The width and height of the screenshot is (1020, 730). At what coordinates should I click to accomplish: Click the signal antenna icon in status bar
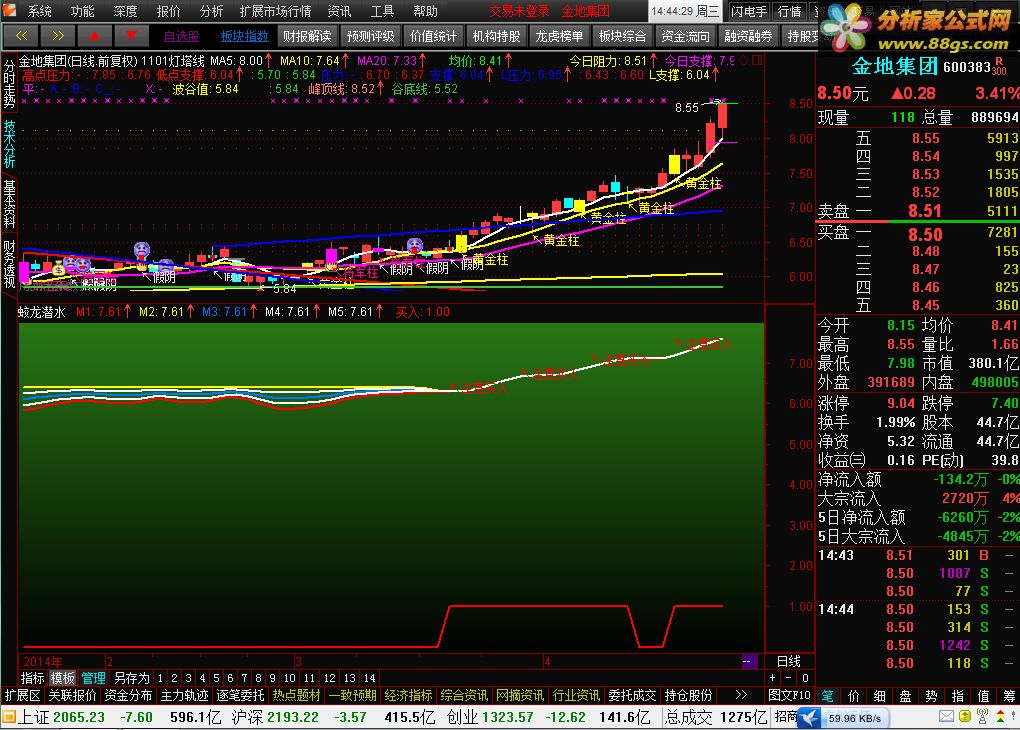(982, 716)
